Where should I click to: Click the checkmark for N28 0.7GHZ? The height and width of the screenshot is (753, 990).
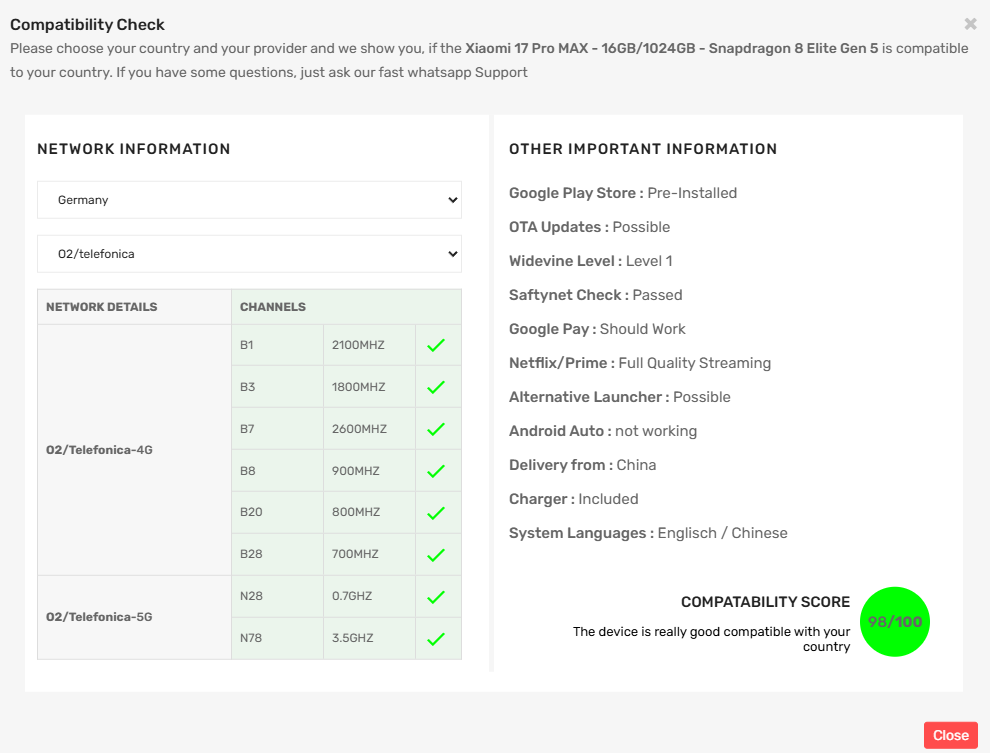coord(436,597)
